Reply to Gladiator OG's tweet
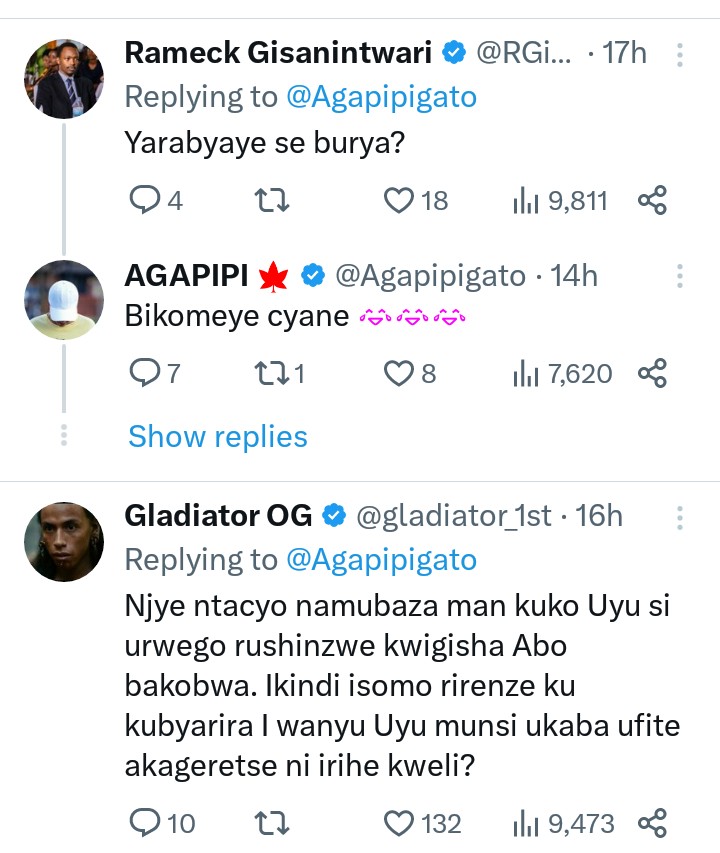This screenshot has width=720, height=853. click(x=146, y=823)
